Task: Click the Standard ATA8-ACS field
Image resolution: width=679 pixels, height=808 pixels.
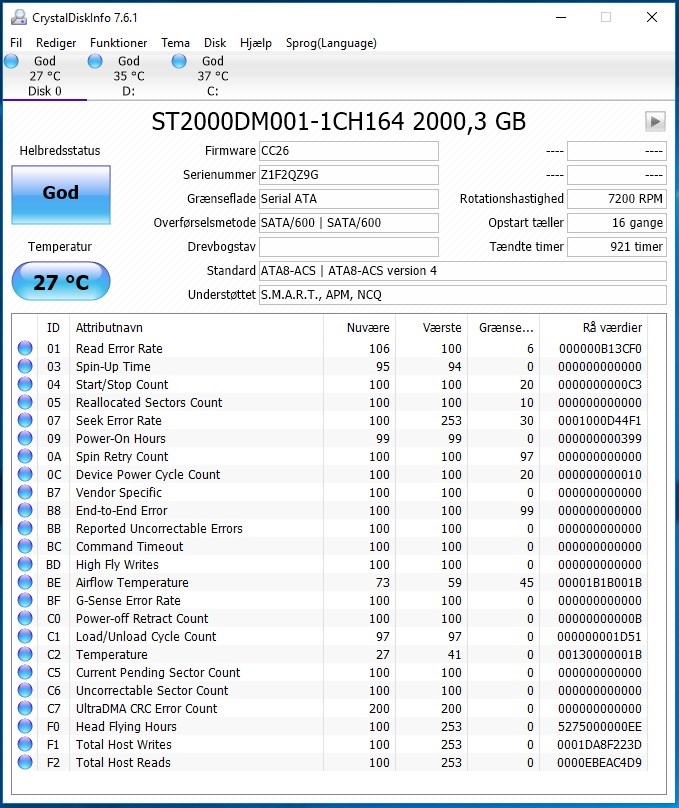Action: 463,271
